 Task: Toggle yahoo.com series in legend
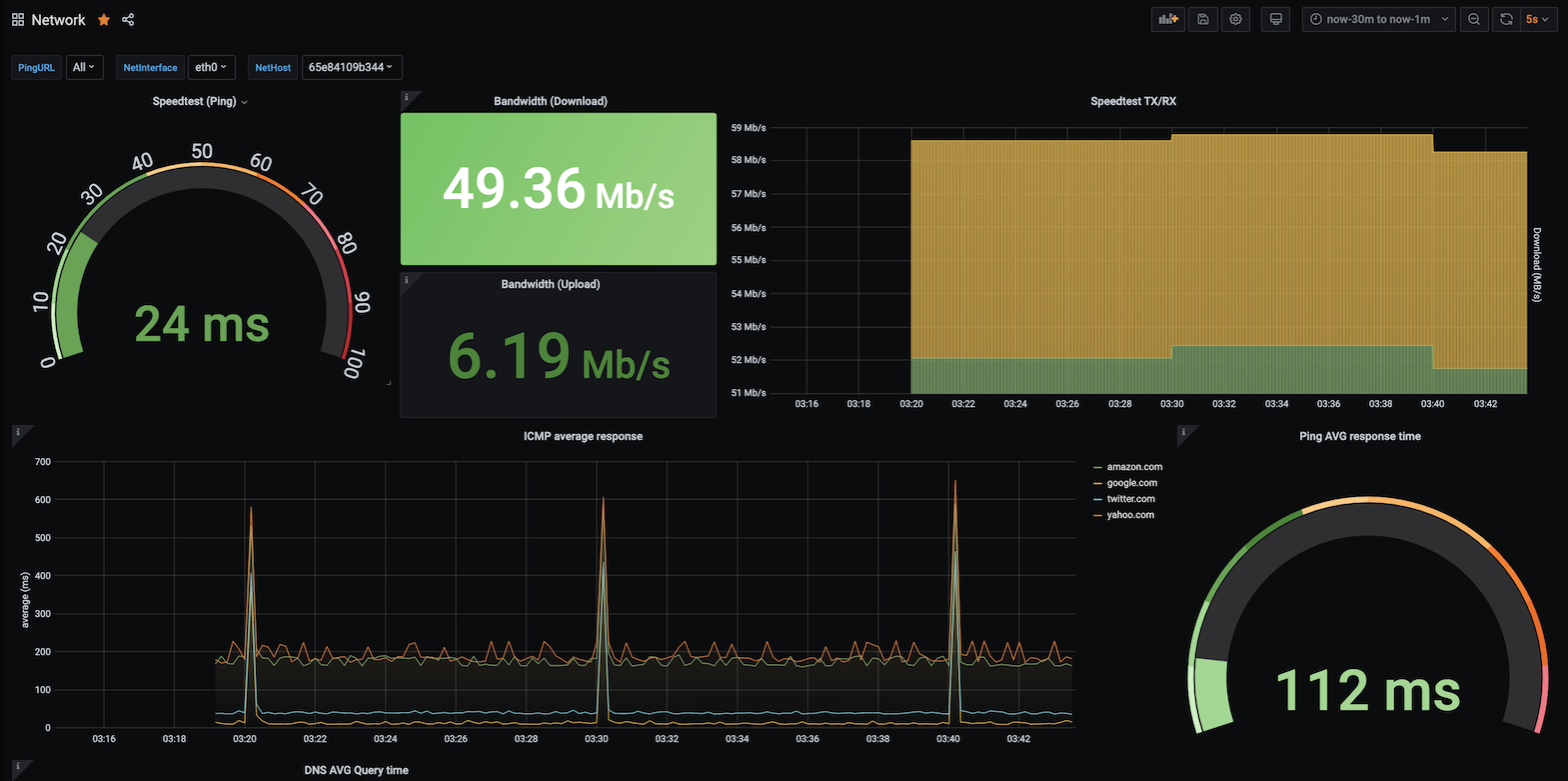1130,515
